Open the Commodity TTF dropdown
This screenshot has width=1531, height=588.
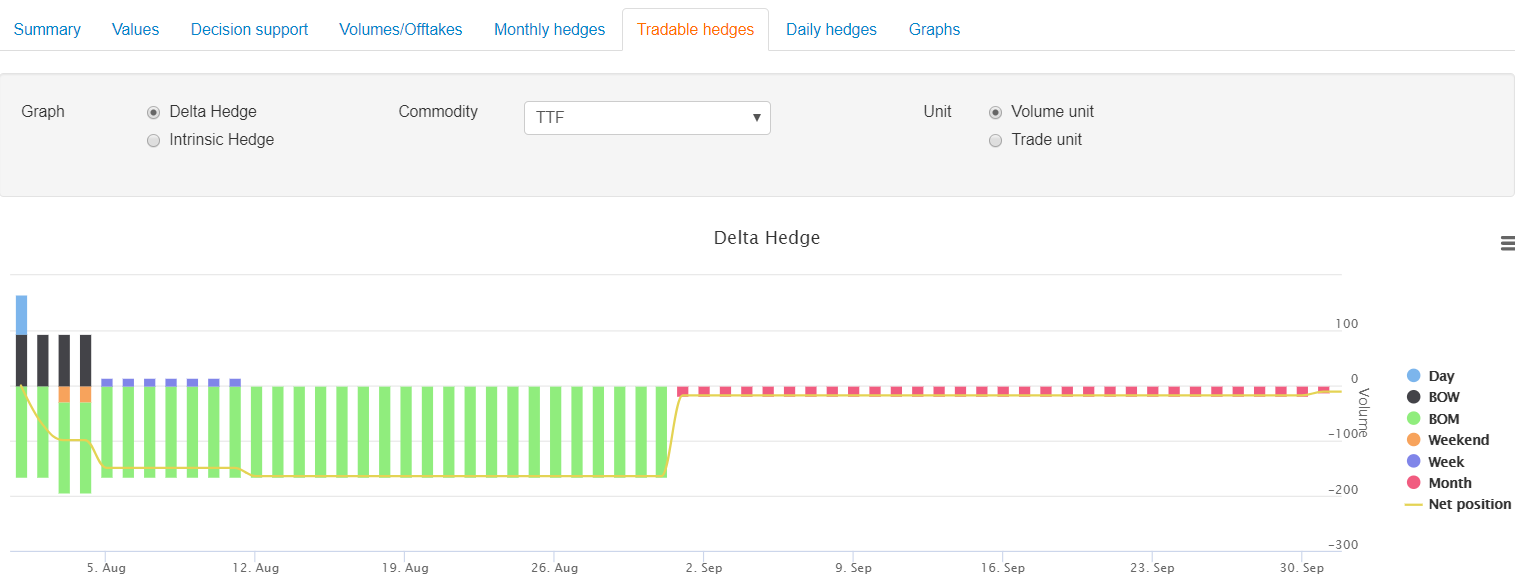(647, 118)
